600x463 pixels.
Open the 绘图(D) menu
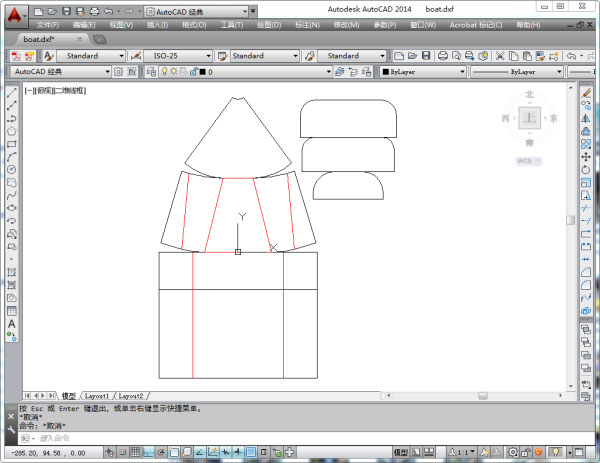(x=268, y=24)
